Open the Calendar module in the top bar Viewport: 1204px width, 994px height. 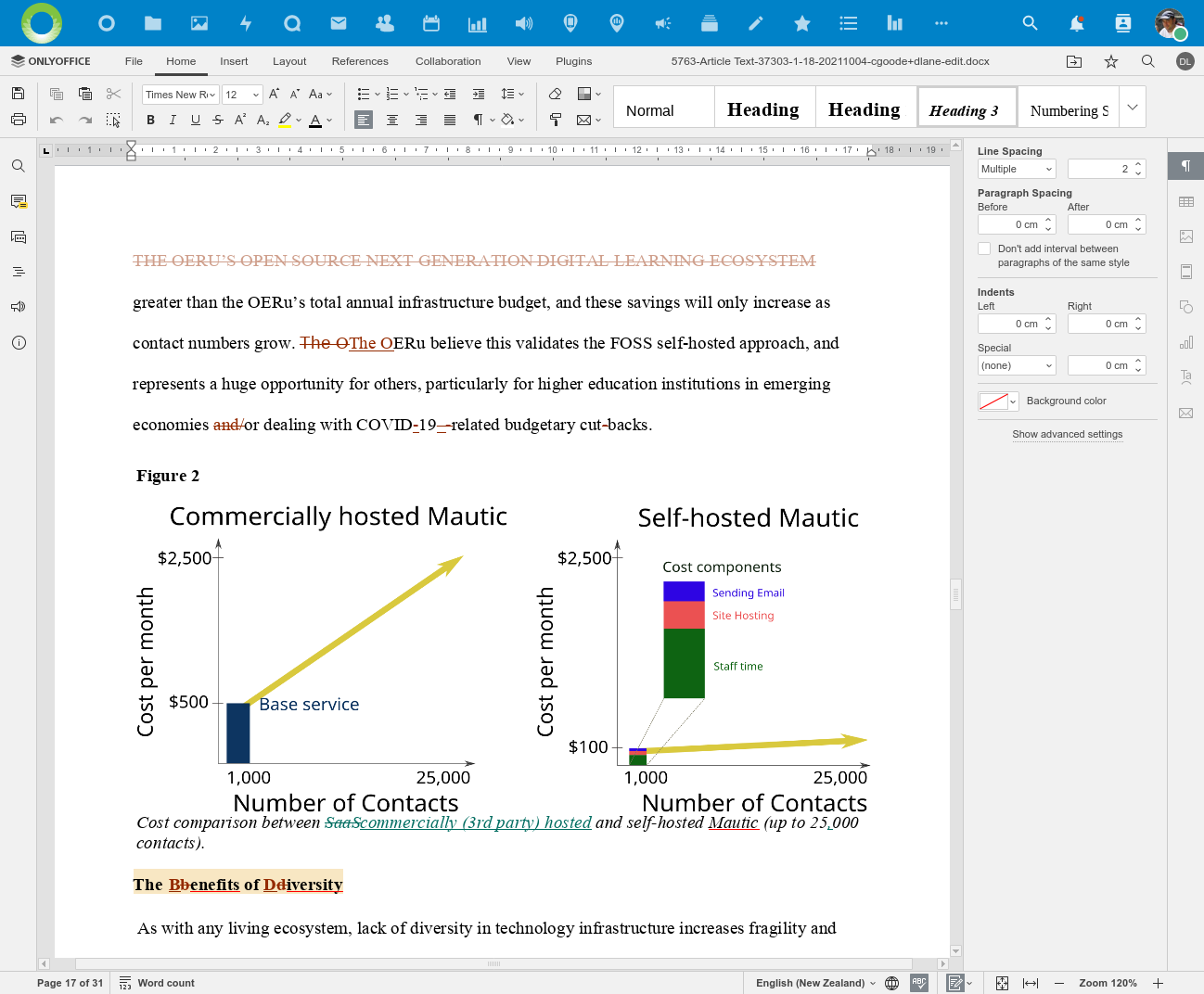point(431,23)
